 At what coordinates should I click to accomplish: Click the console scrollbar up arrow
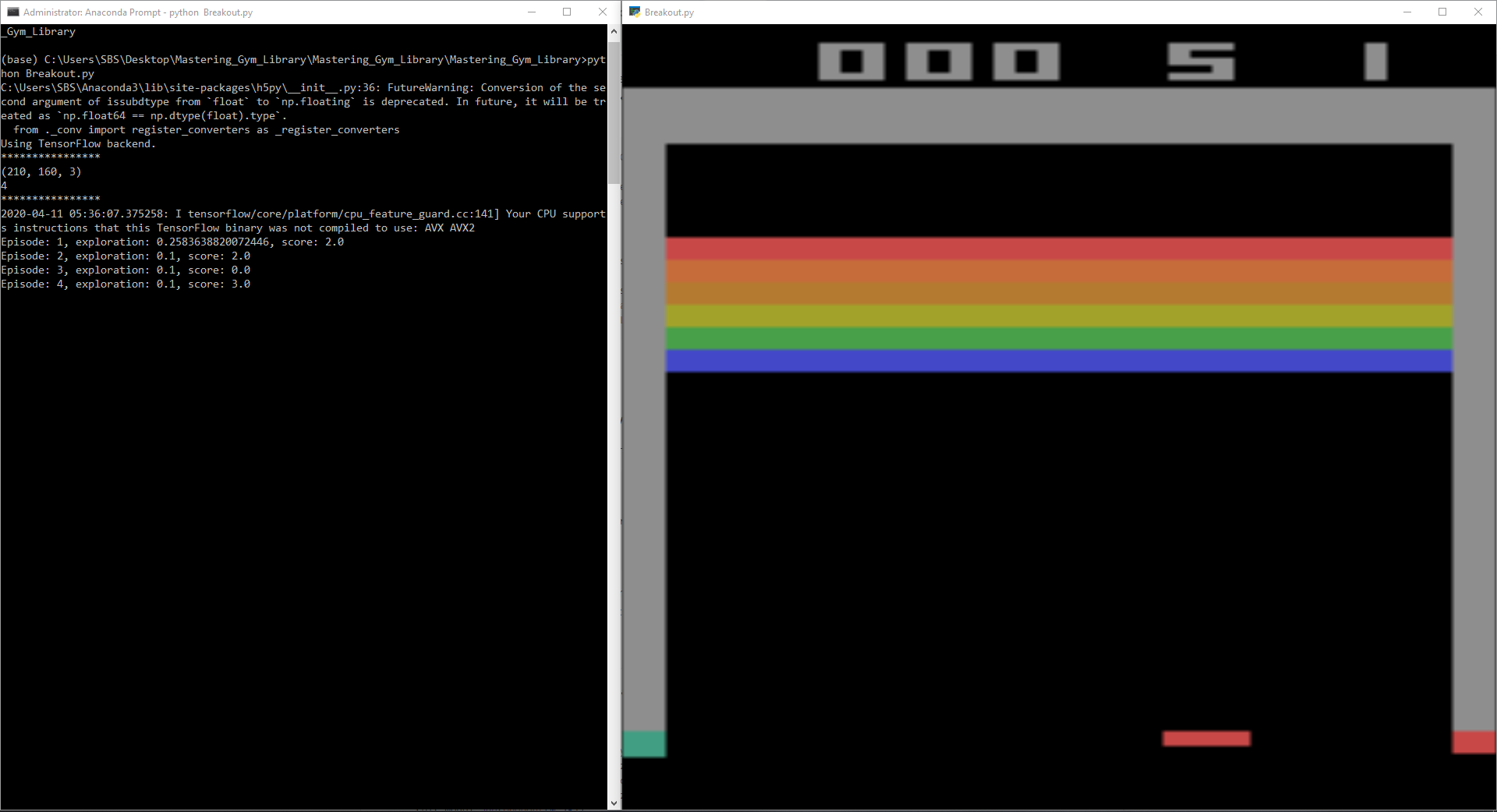[614, 31]
